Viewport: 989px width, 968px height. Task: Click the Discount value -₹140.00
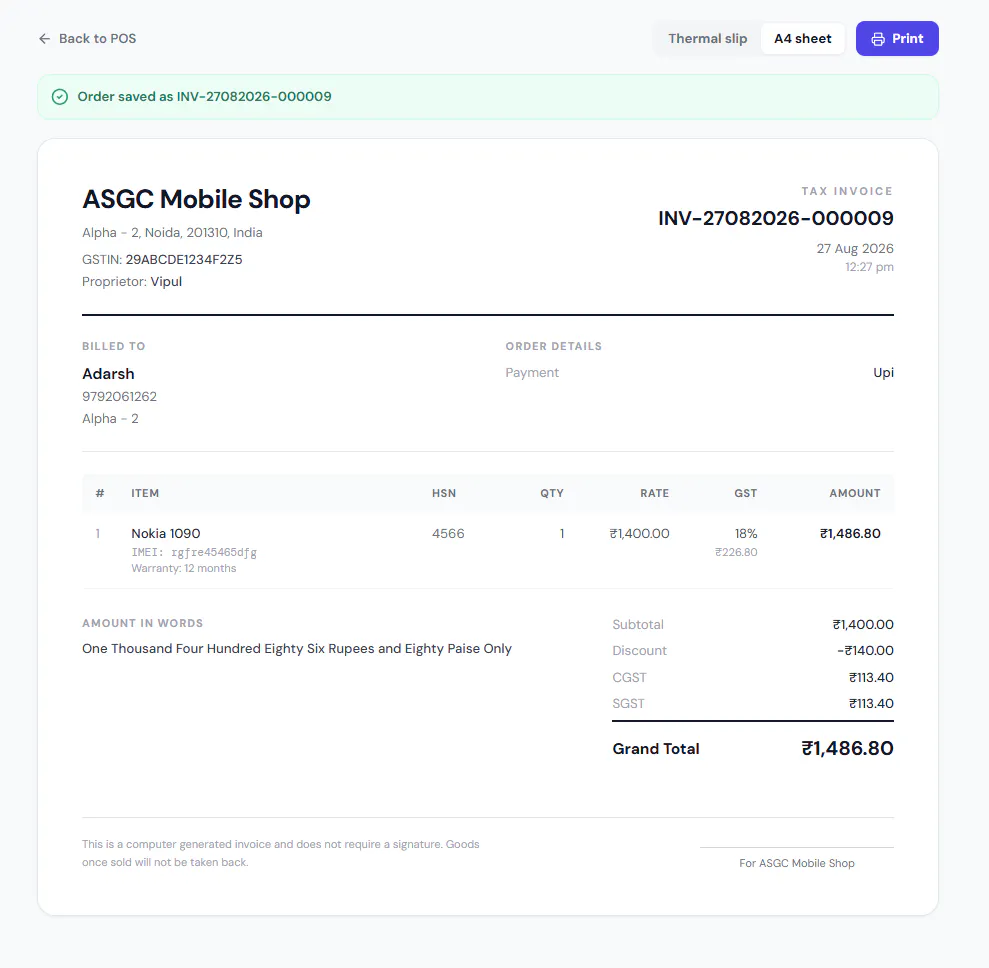pos(865,650)
